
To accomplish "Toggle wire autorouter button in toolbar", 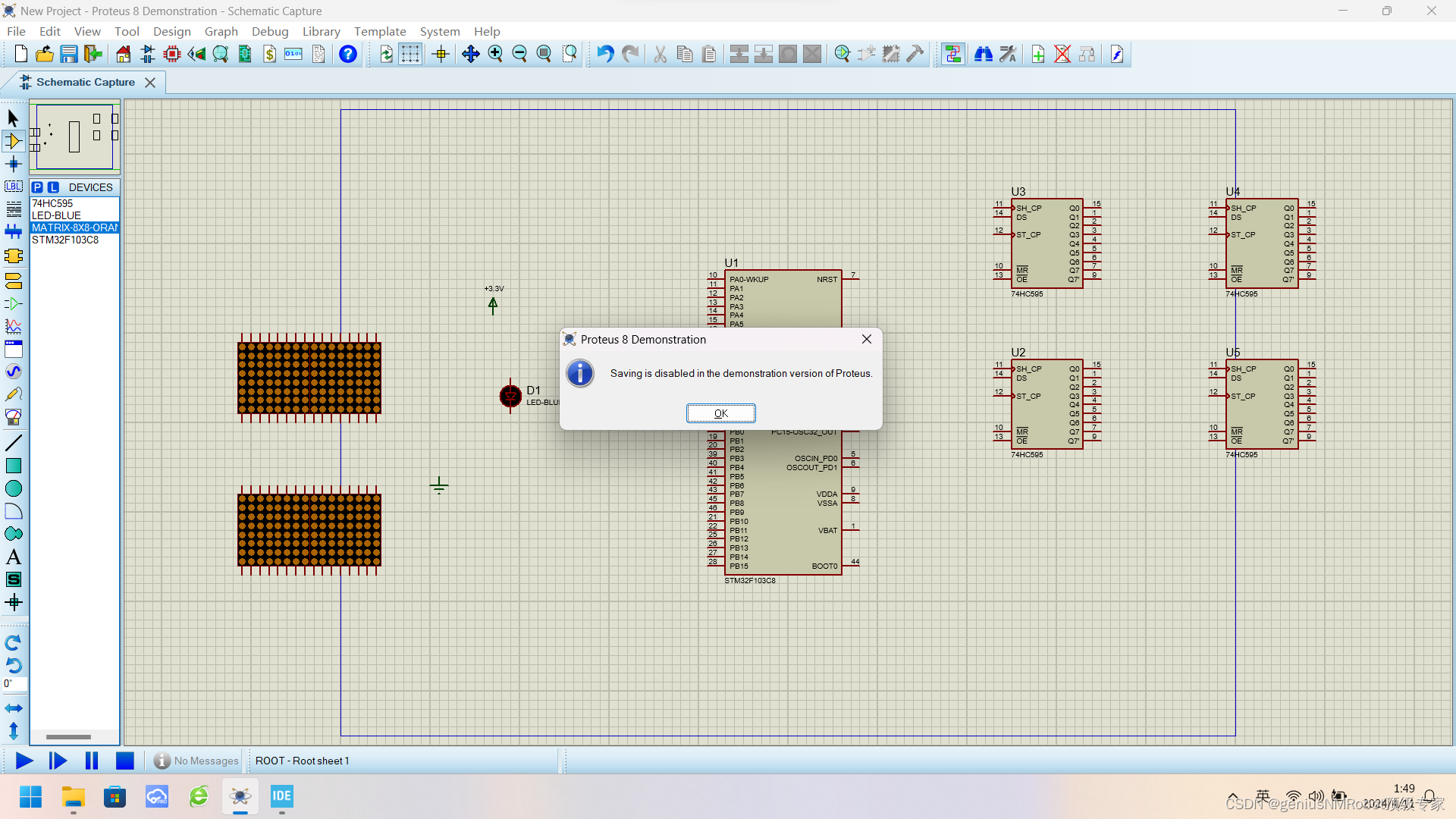I will coord(953,54).
